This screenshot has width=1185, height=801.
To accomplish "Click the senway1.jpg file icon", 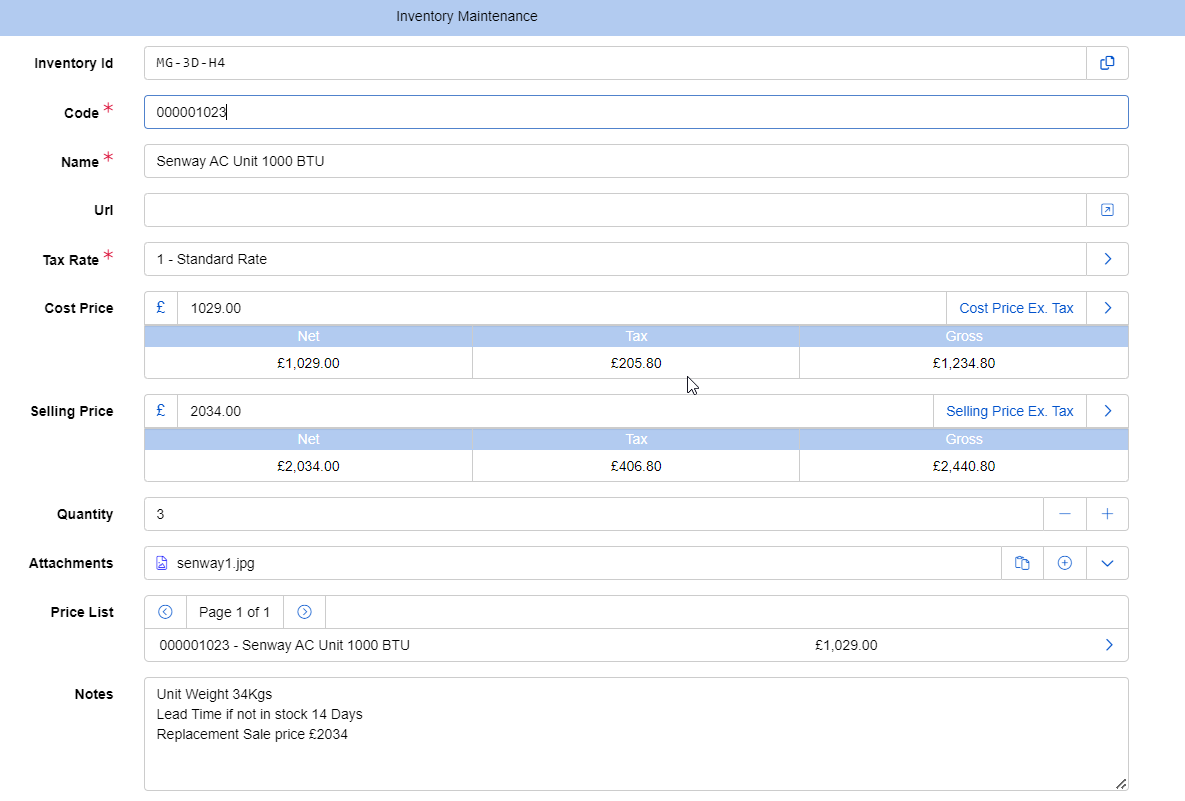I will [x=162, y=563].
